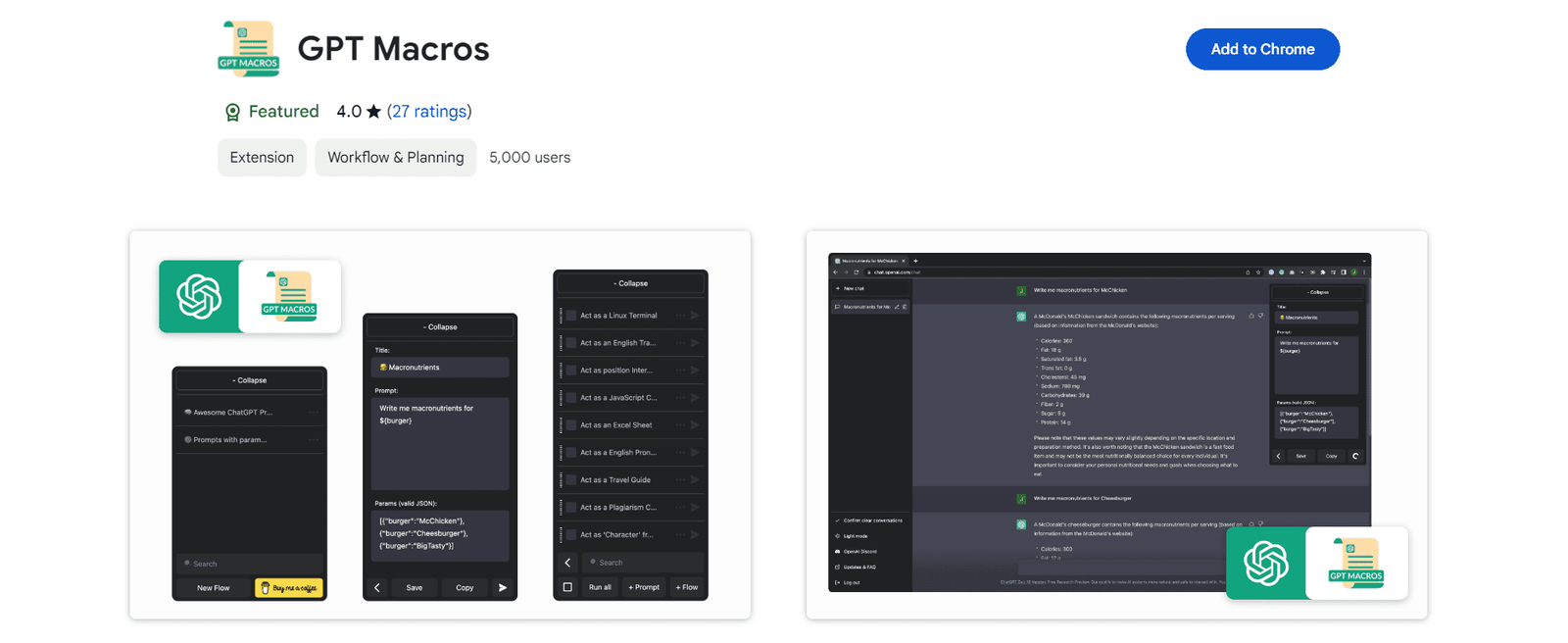Open the 27 ratings link

[428, 112]
